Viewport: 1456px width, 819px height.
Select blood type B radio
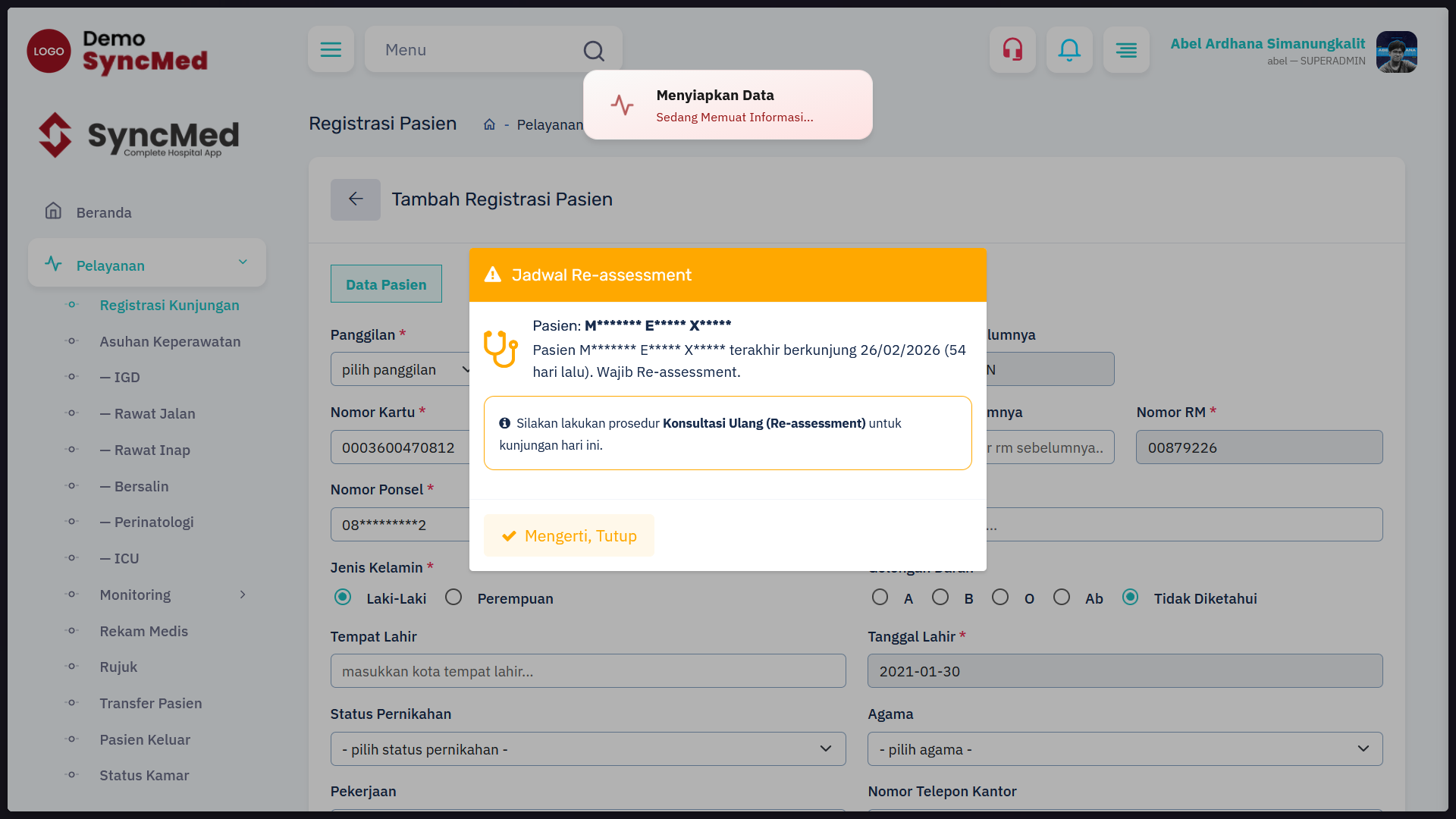[940, 598]
